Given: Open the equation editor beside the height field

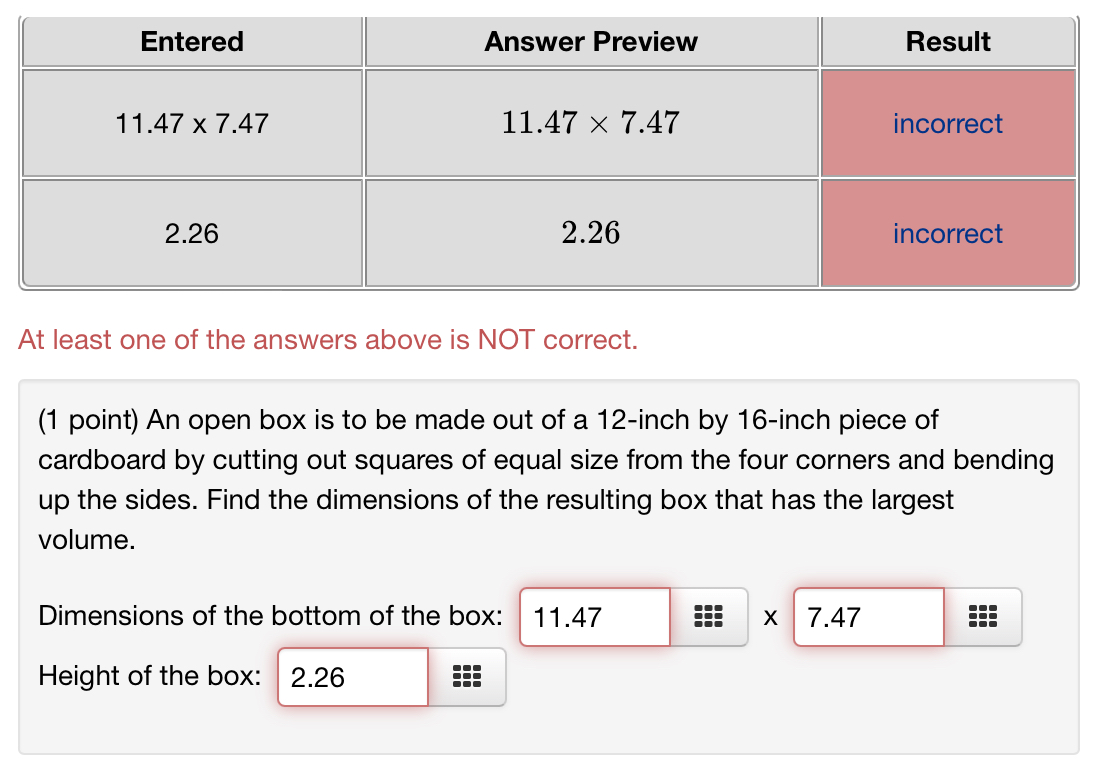Looking at the screenshot, I should pos(467,677).
